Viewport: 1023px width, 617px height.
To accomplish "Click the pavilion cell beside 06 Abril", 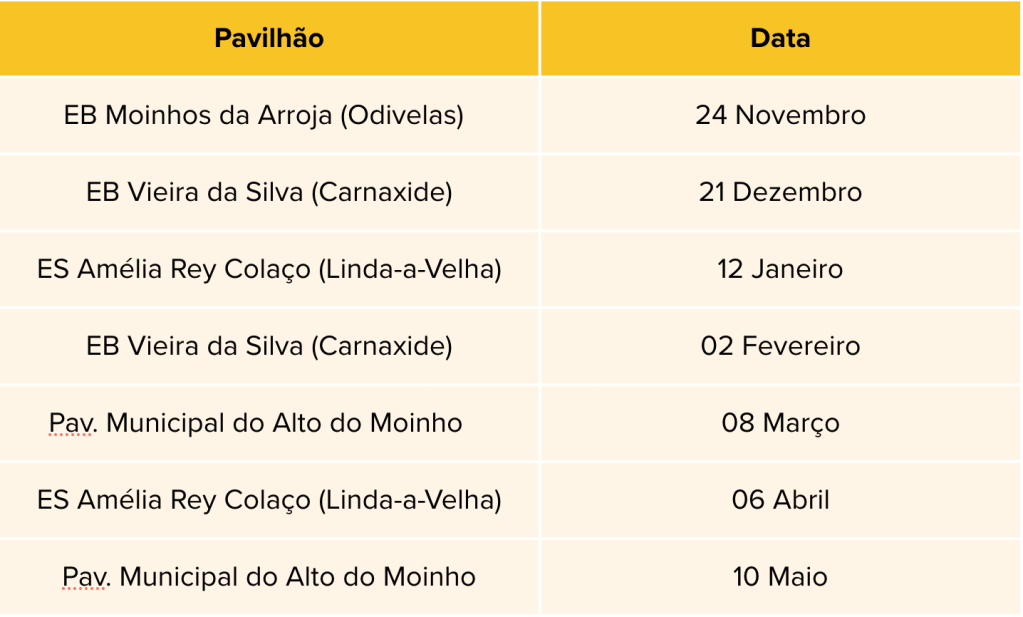I will click(x=269, y=500).
